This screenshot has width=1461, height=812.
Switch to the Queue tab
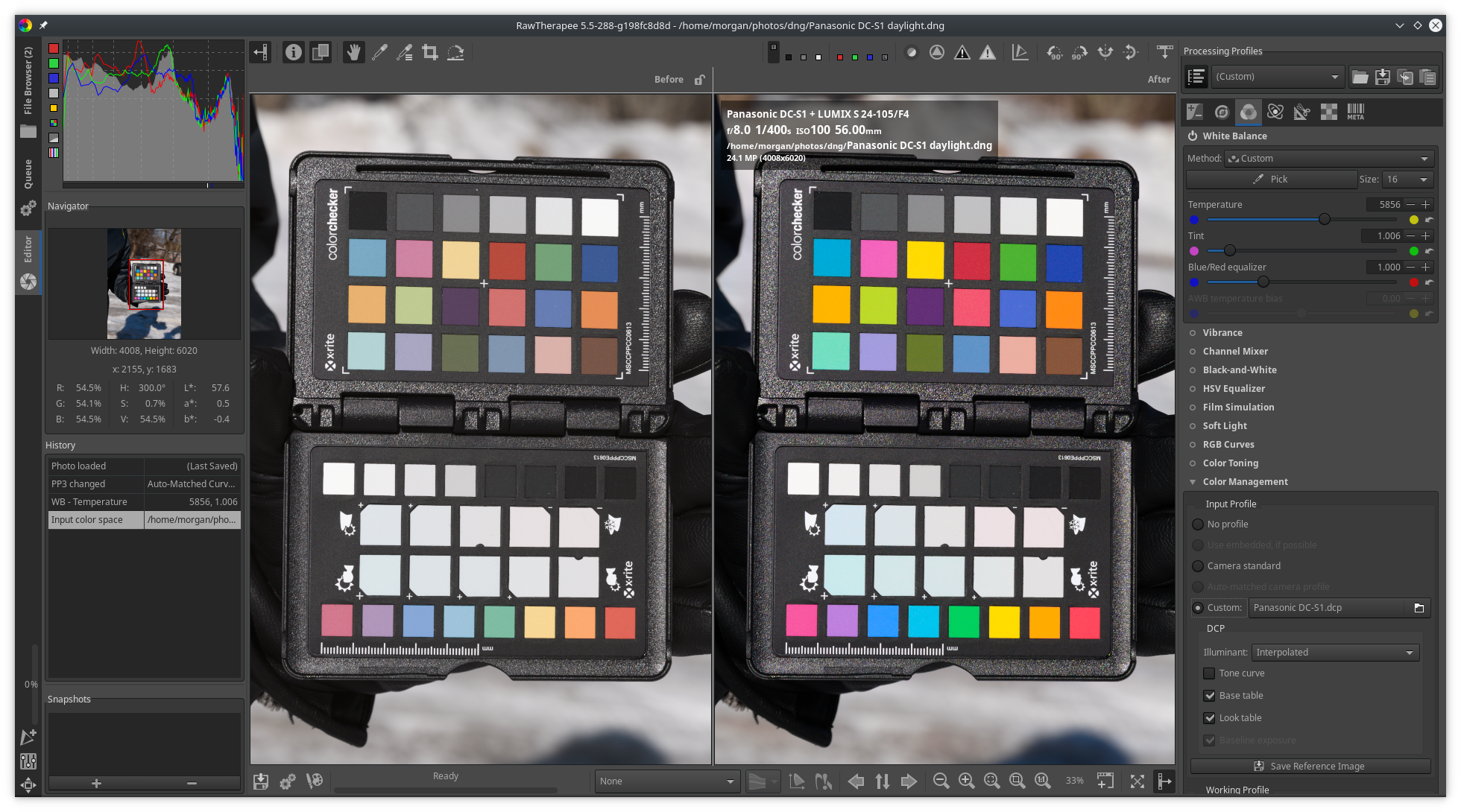[x=28, y=186]
